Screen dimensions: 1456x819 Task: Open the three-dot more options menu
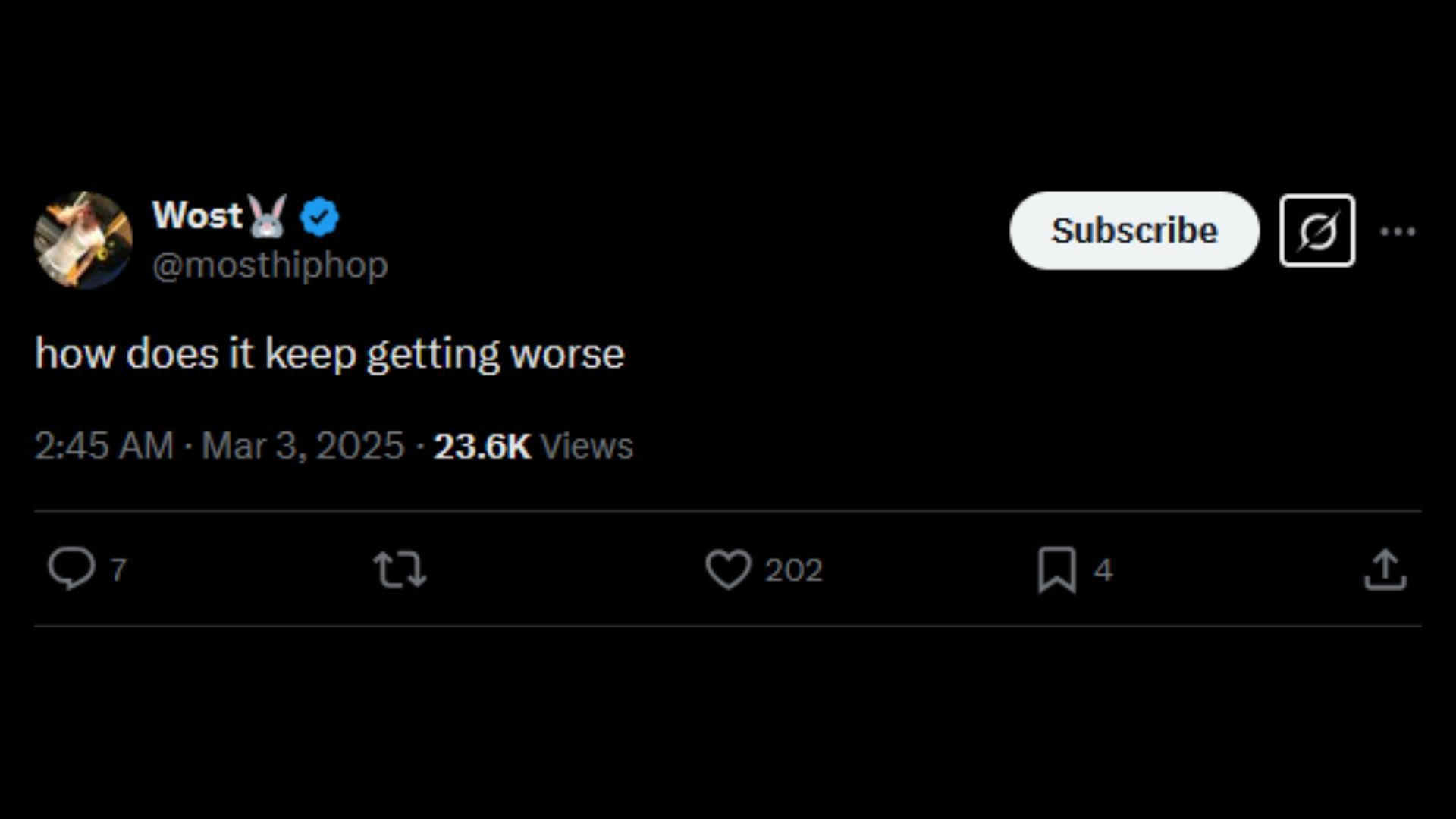coord(1398,231)
